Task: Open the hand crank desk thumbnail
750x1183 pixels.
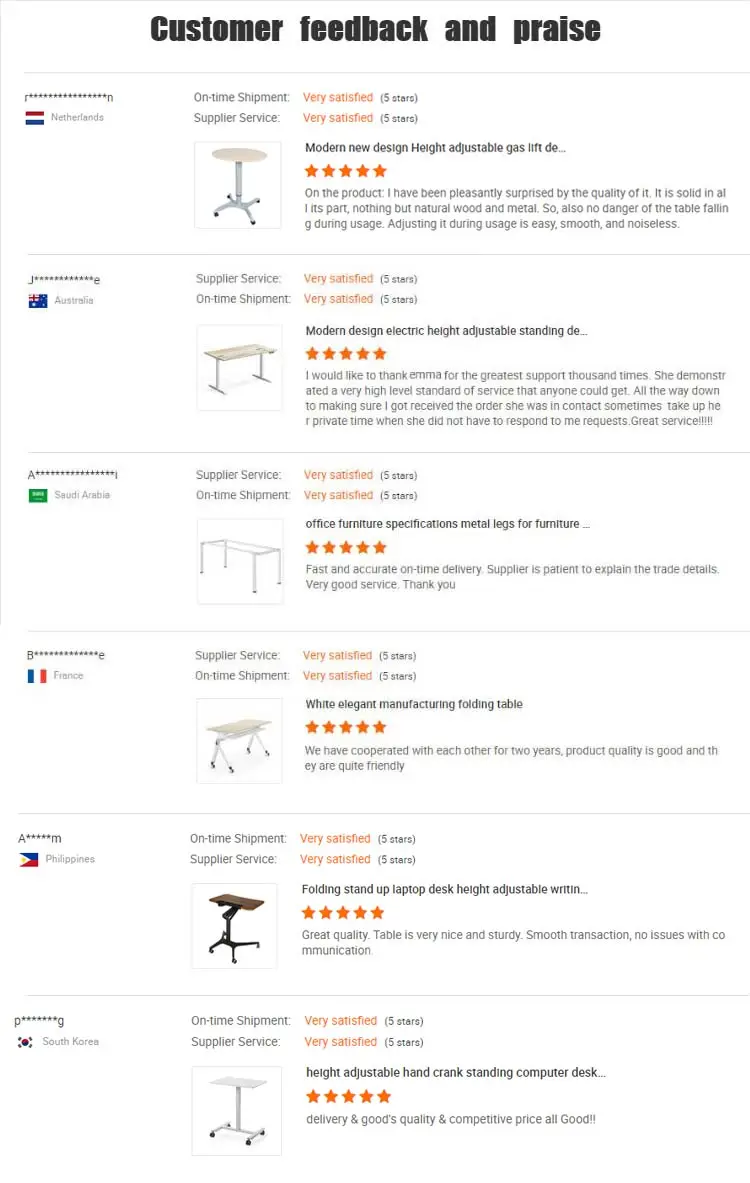Action: click(237, 1111)
